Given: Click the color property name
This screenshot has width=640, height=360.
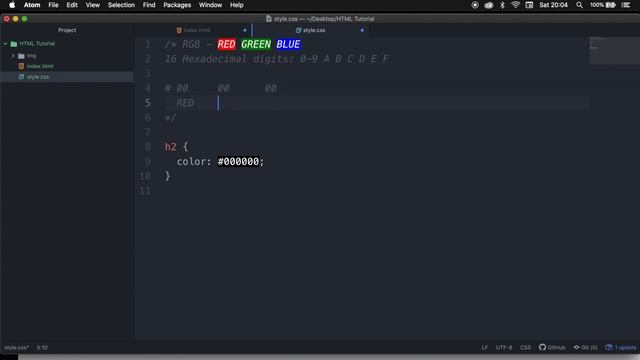Looking at the screenshot, I should coord(191,162).
